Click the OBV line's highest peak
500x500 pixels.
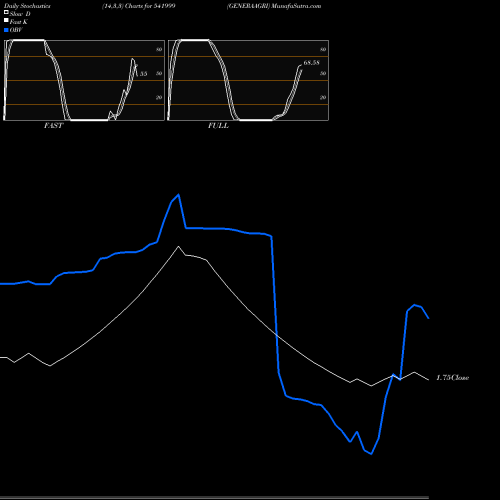[179, 195]
